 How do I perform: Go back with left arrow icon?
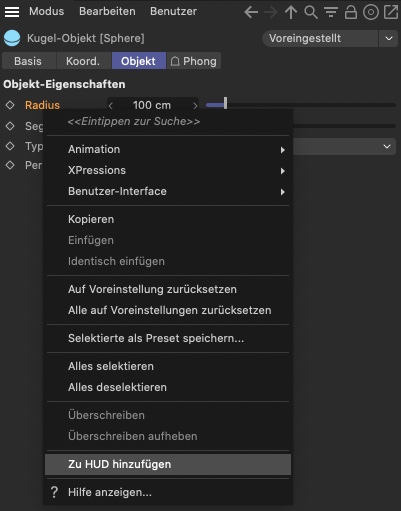[251, 12]
